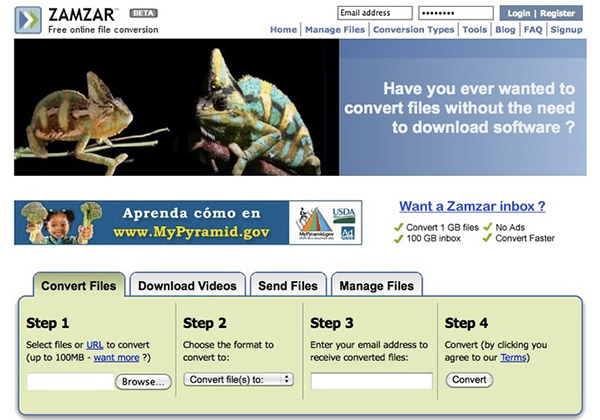
Task: Click the file path field in Step 1
Action: (x=70, y=382)
